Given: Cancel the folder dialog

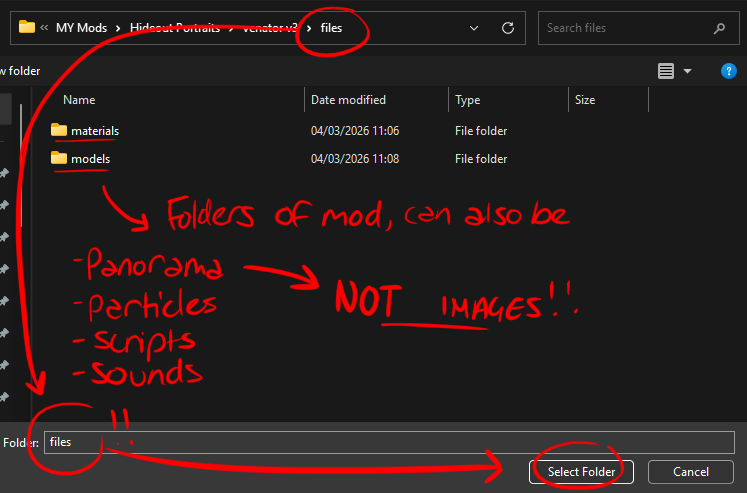Looking at the screenshot, I should 691,472.
